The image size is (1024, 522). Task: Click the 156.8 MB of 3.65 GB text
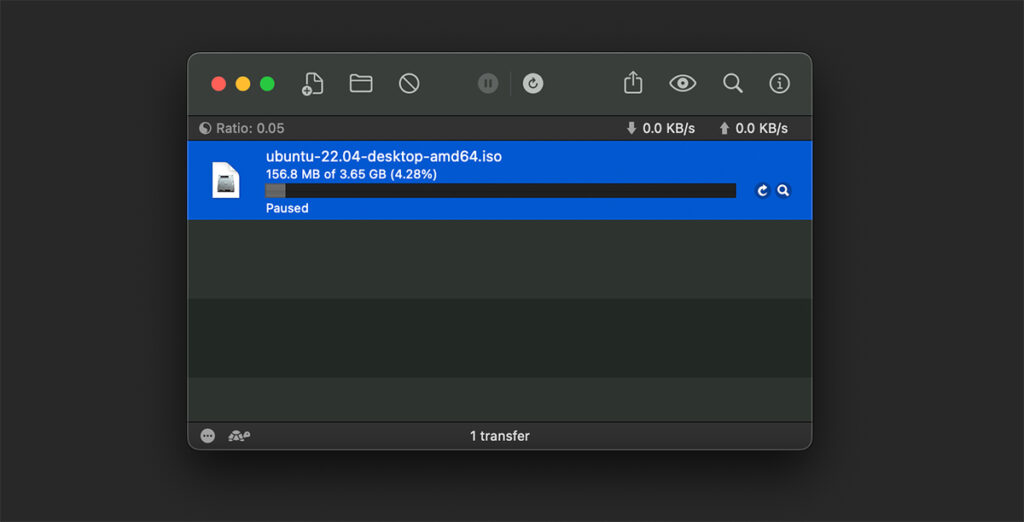[x=351, y=174]
